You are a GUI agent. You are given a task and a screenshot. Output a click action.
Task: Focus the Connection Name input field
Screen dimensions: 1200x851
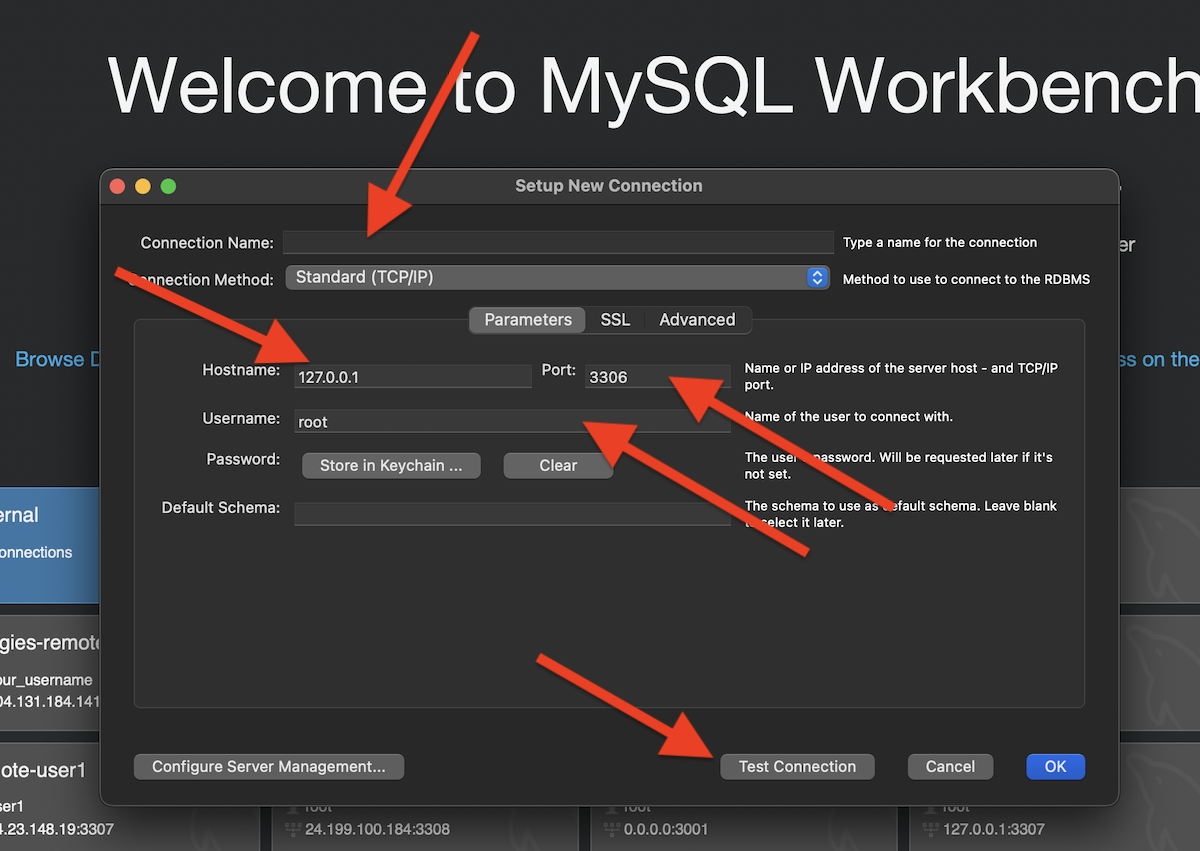558,242
